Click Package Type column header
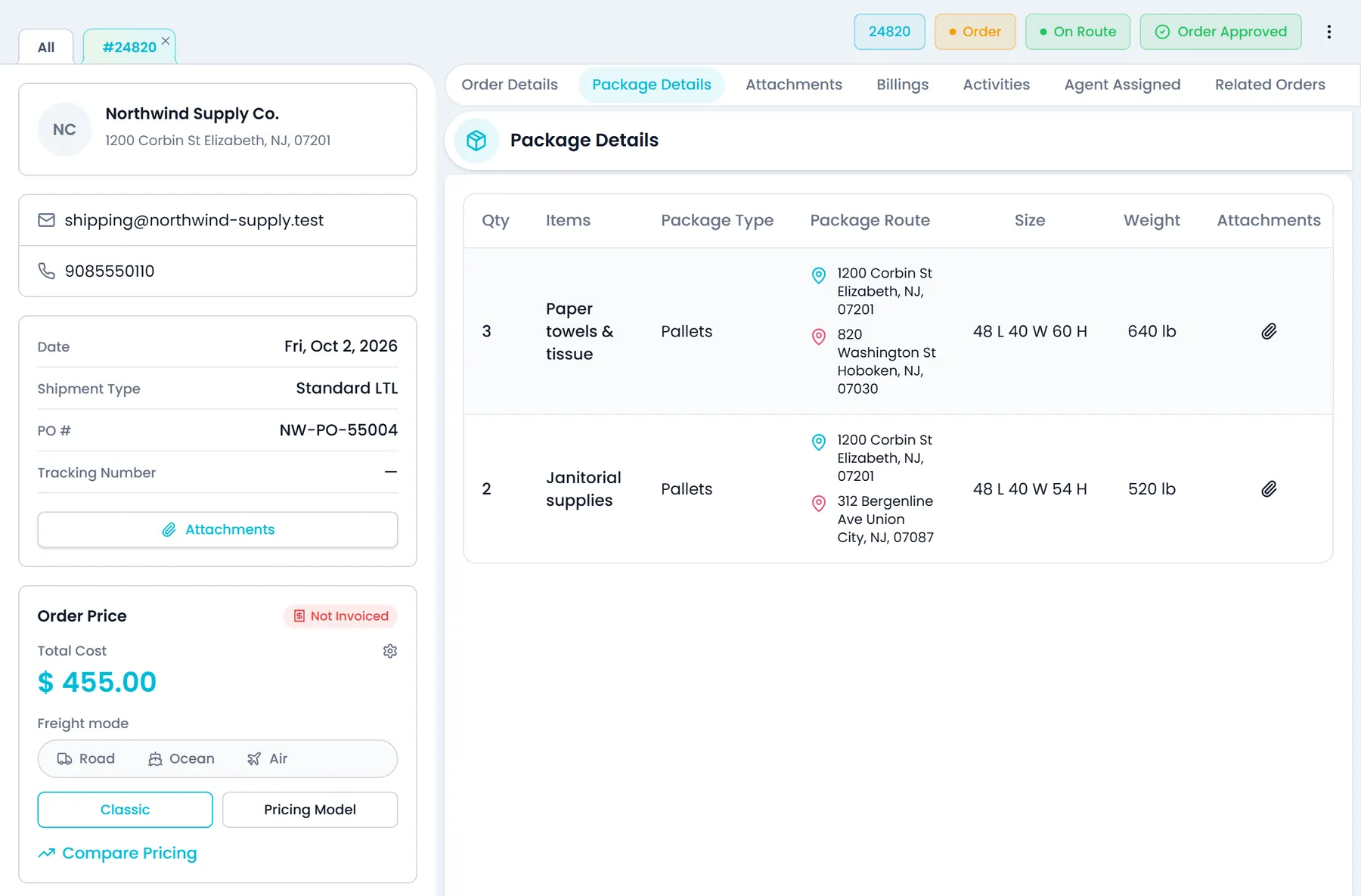The image size is (1361, 896). tap(717, 220)
